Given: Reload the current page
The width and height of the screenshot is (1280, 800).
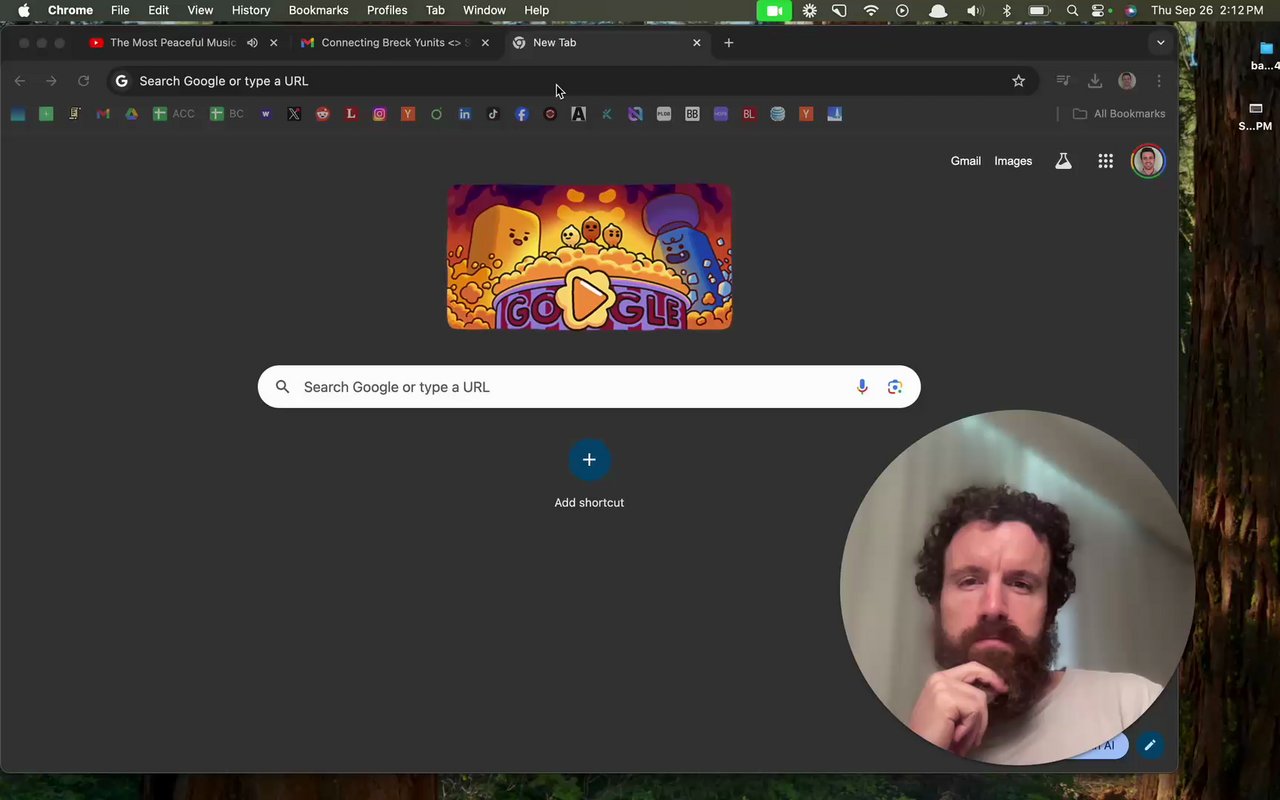Looking at the screenshot, I should click(84, 81).
